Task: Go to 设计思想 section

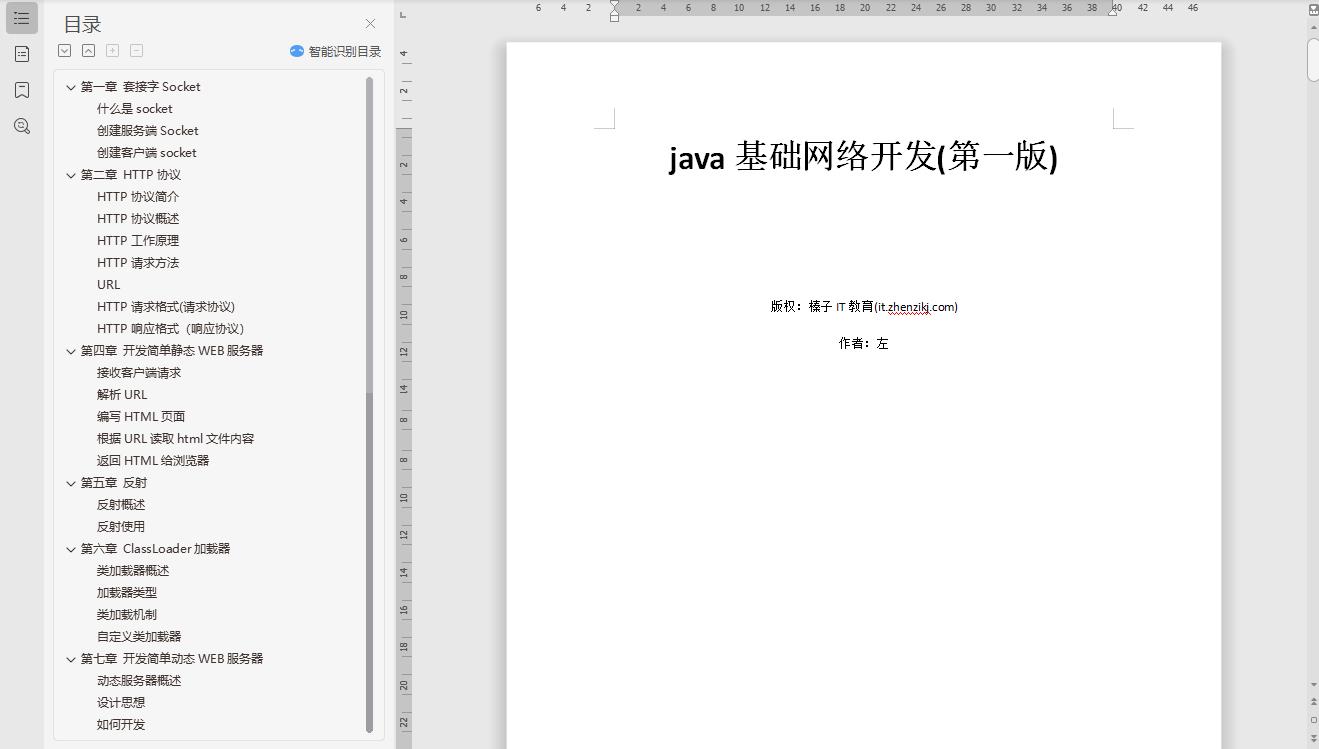Action: (x=121, y=703)
